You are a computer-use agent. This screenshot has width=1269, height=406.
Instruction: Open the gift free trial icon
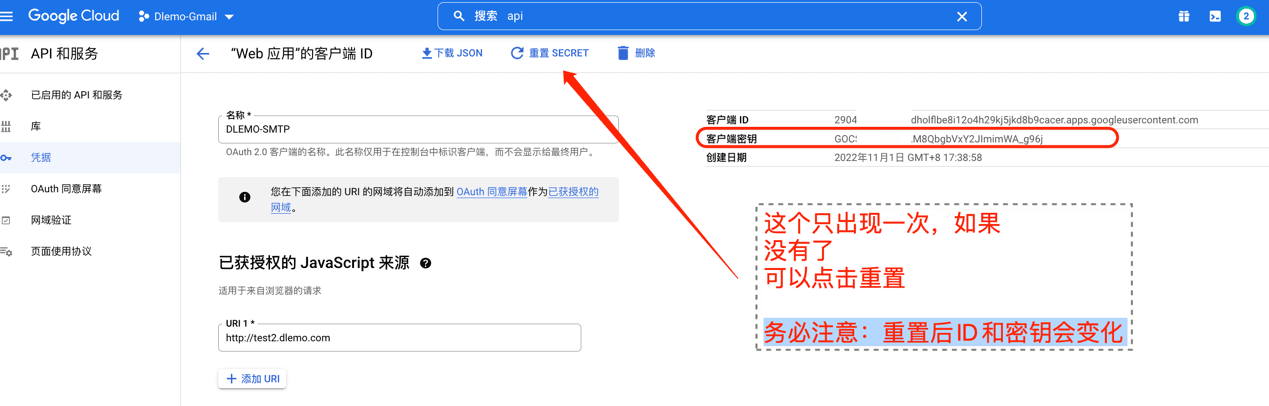[x=1183, y=16]
